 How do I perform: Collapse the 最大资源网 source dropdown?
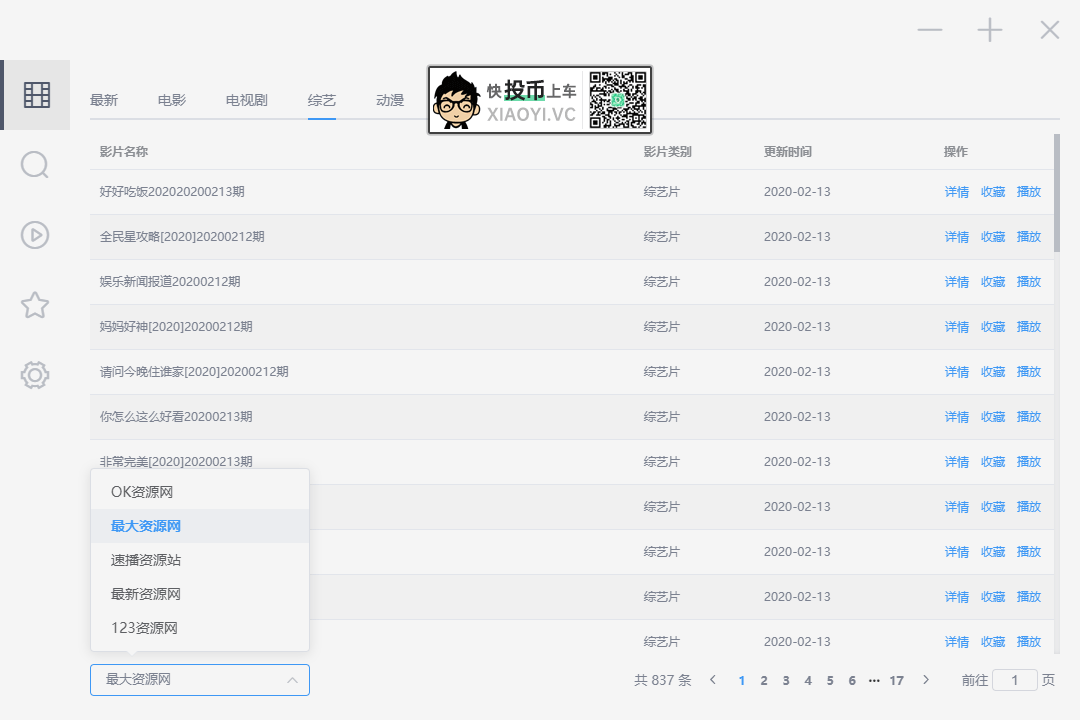click(x=200, y=680)
